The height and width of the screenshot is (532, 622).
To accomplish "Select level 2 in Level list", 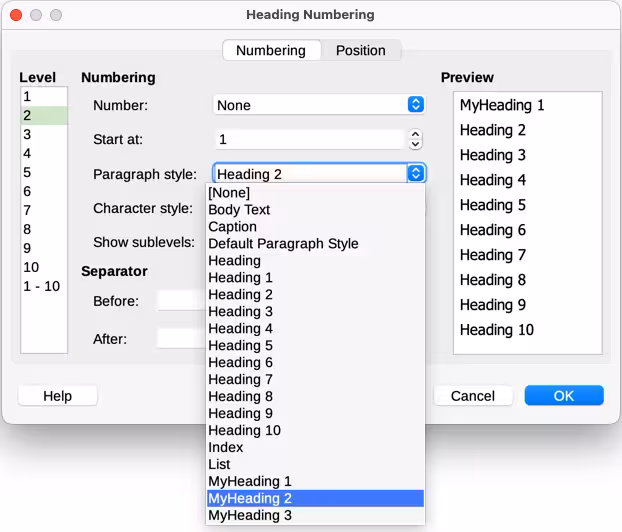I will pos(44,115).
